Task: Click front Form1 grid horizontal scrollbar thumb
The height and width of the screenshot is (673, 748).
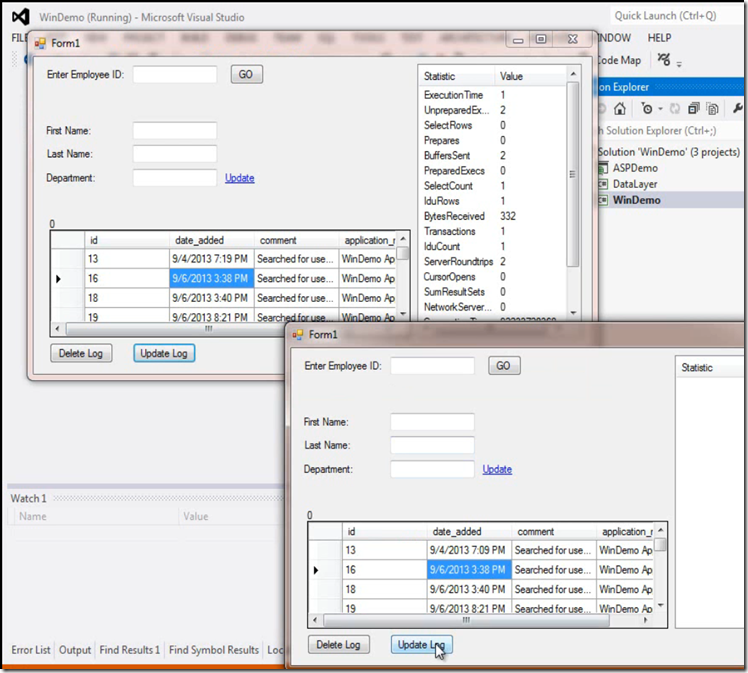Action: [466, 620]
